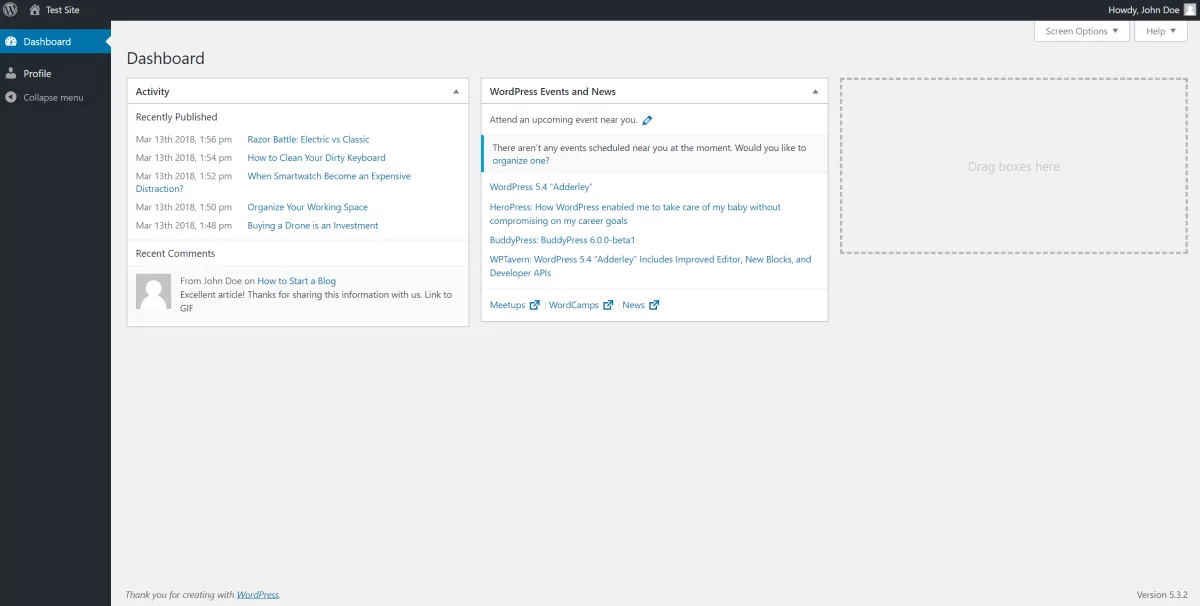Click the Attend an upcoming event near you text
The height and width of the screenshot is (606, 1200).
coord(563,120)
